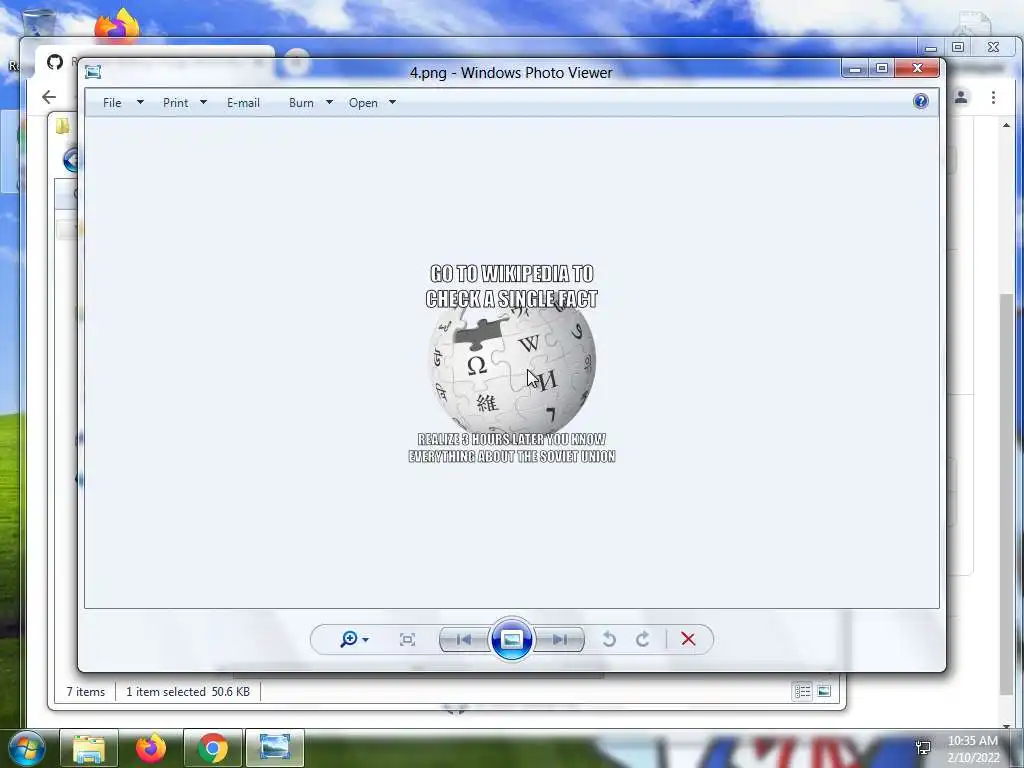Go to the next photo
Image resolution: width=1024 pixels, height=768 pixels.
(x=560, y=639)
